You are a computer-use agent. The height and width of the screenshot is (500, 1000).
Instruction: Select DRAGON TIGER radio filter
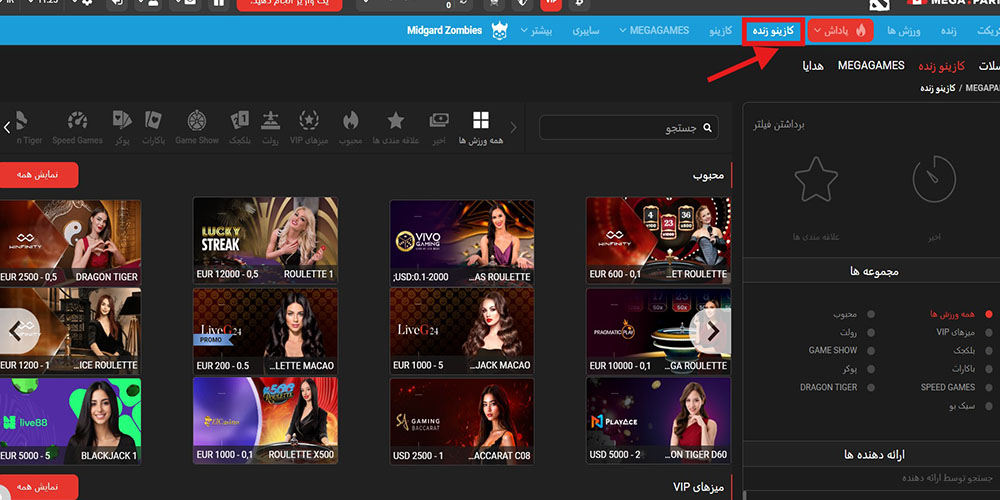pos(871,387)
